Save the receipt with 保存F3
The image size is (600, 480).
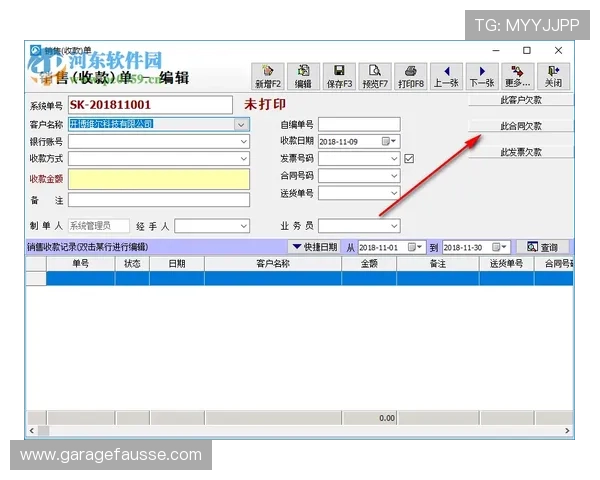[x=339, y=77]
